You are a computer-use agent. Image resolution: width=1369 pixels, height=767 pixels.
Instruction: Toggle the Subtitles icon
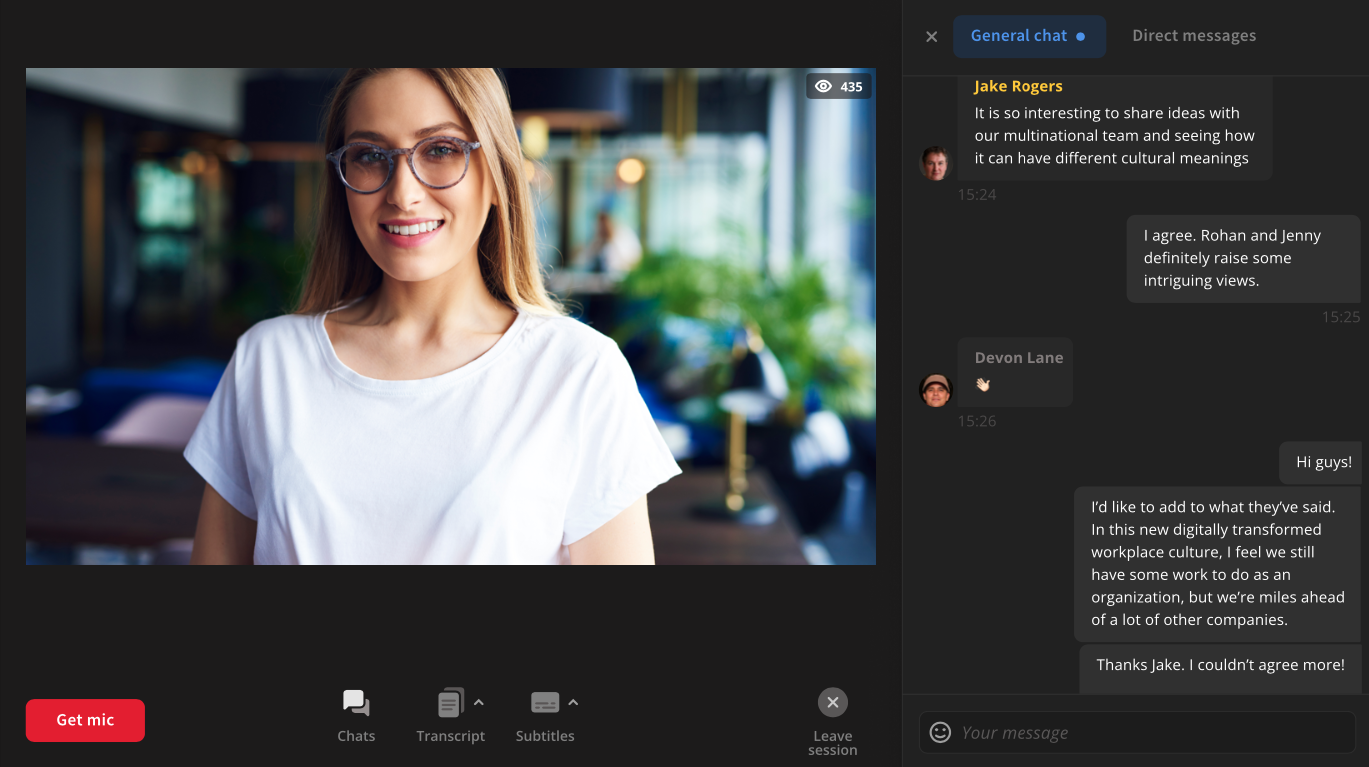pos(545,703)
